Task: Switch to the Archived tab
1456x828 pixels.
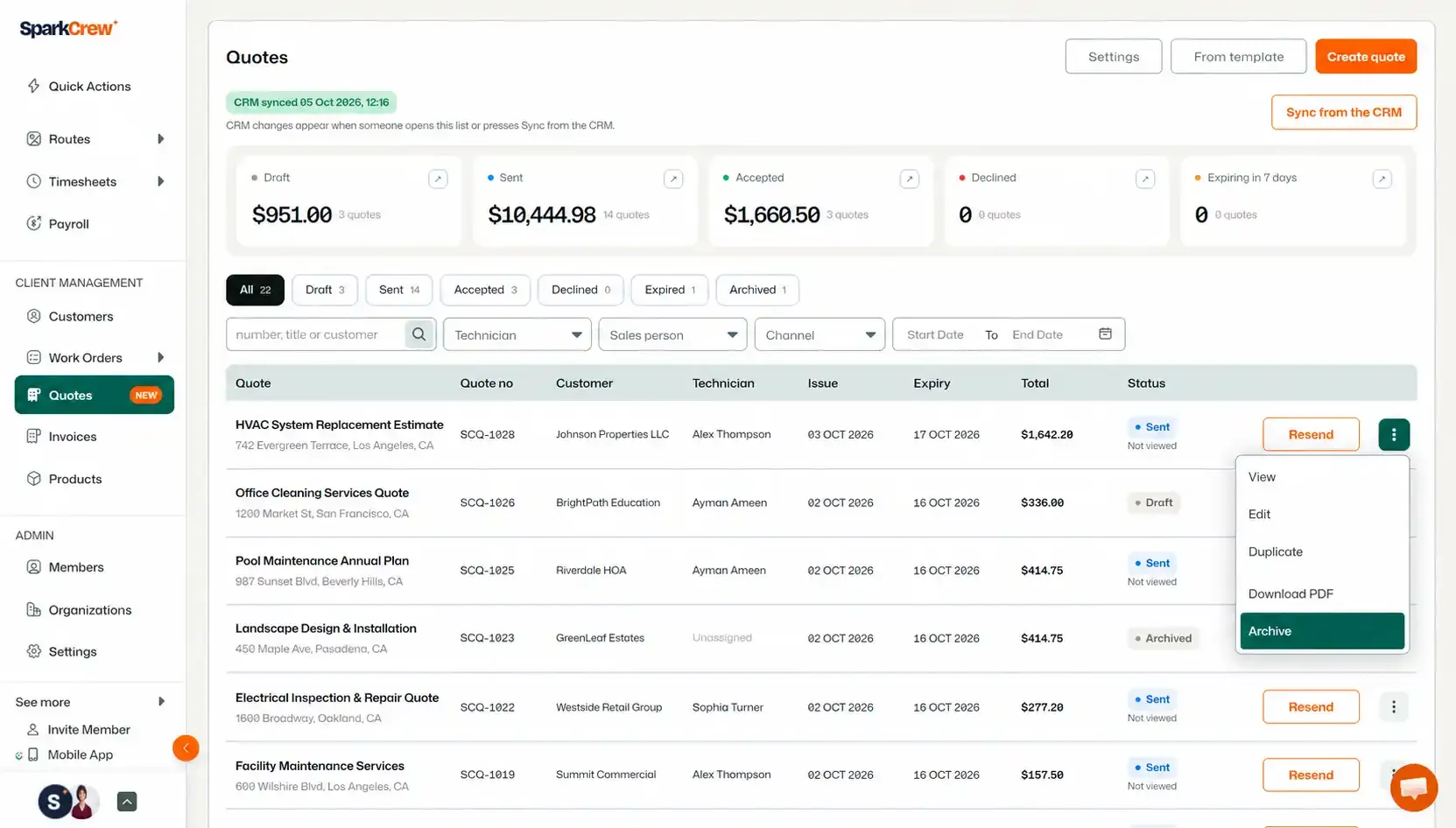Action: pos(757,290)
